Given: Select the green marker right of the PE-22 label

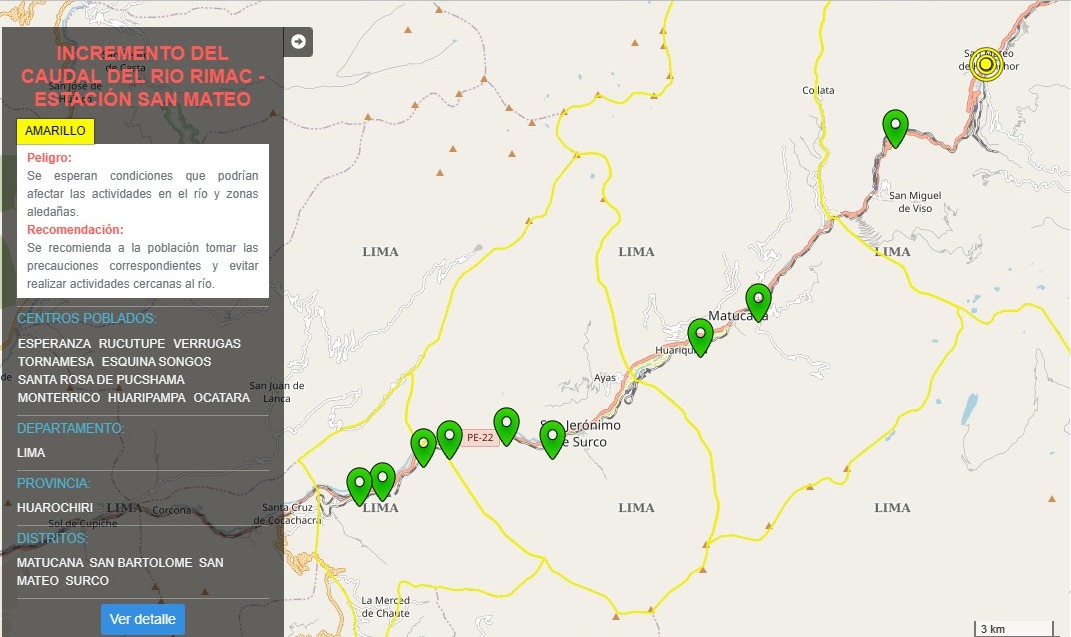Looking at the screenshot, I should click(506, 426).
